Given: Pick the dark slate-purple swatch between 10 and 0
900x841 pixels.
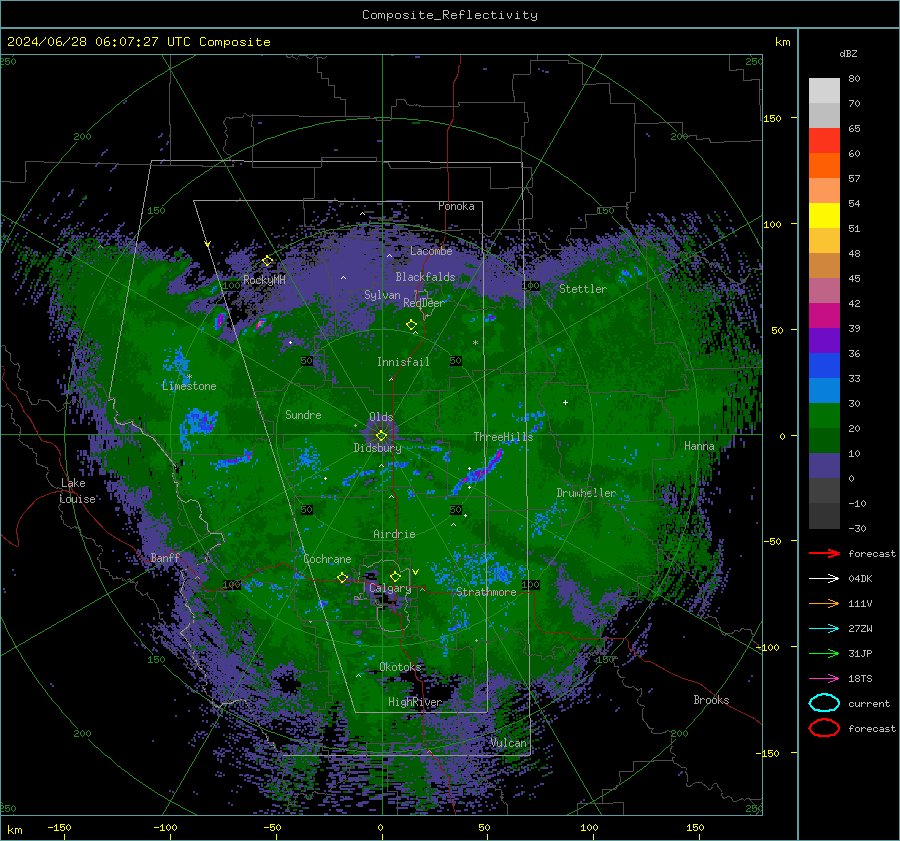Looking at the screenshot, I should [x=824, y=466].
